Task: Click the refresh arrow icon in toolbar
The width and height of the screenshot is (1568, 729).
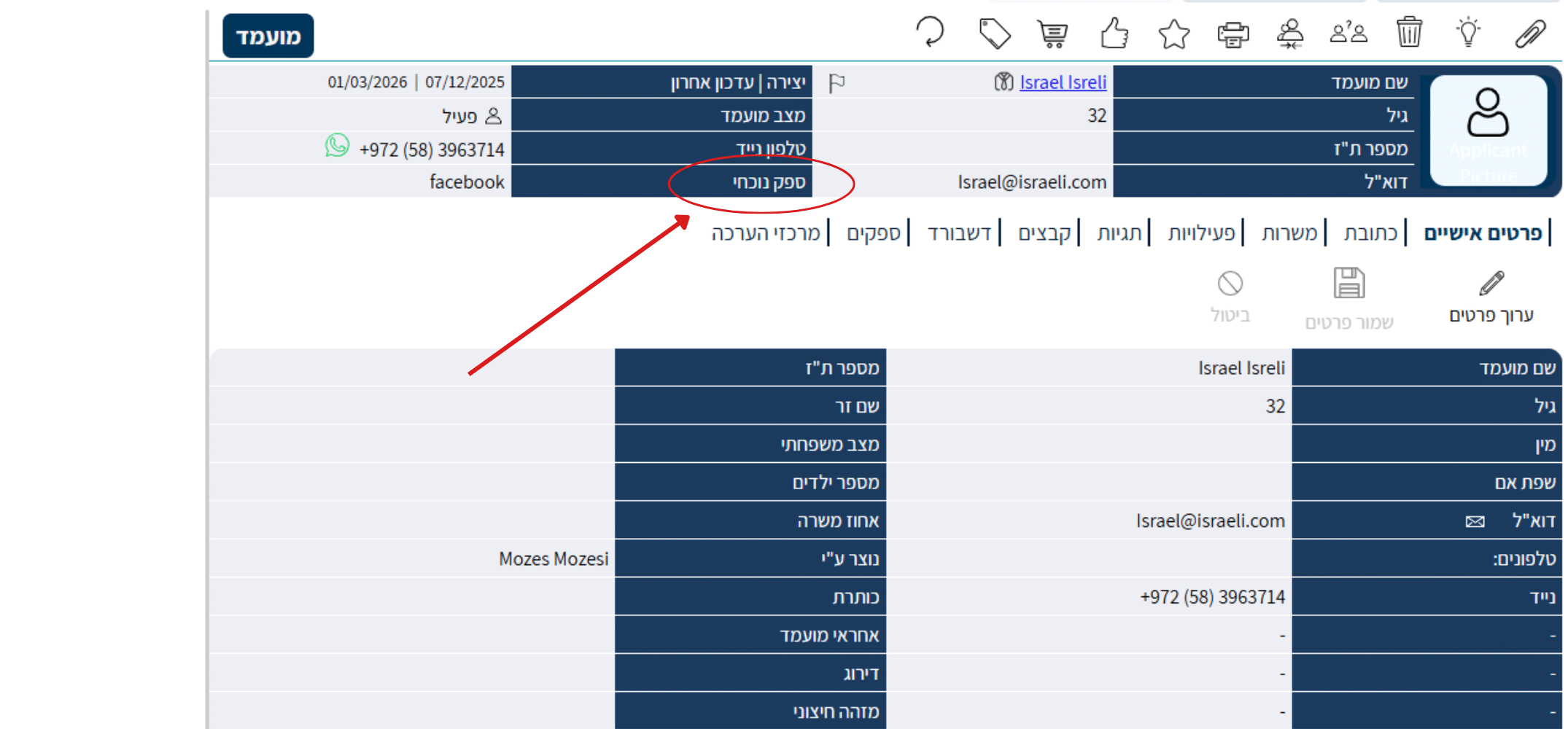Action: click(x=930, y=33)
